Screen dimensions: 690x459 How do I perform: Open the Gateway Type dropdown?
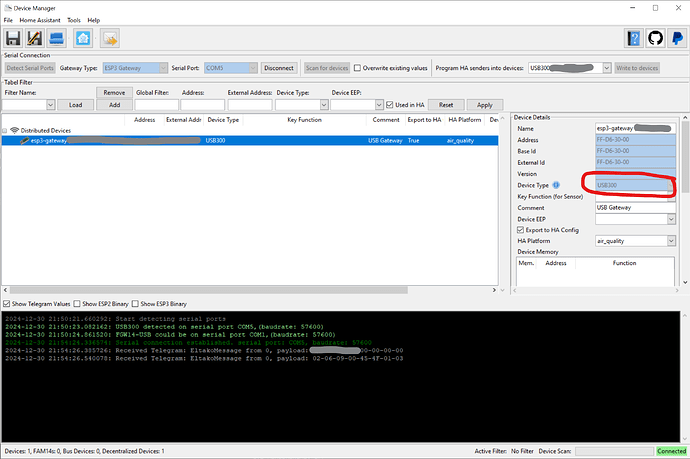(163, 68)
